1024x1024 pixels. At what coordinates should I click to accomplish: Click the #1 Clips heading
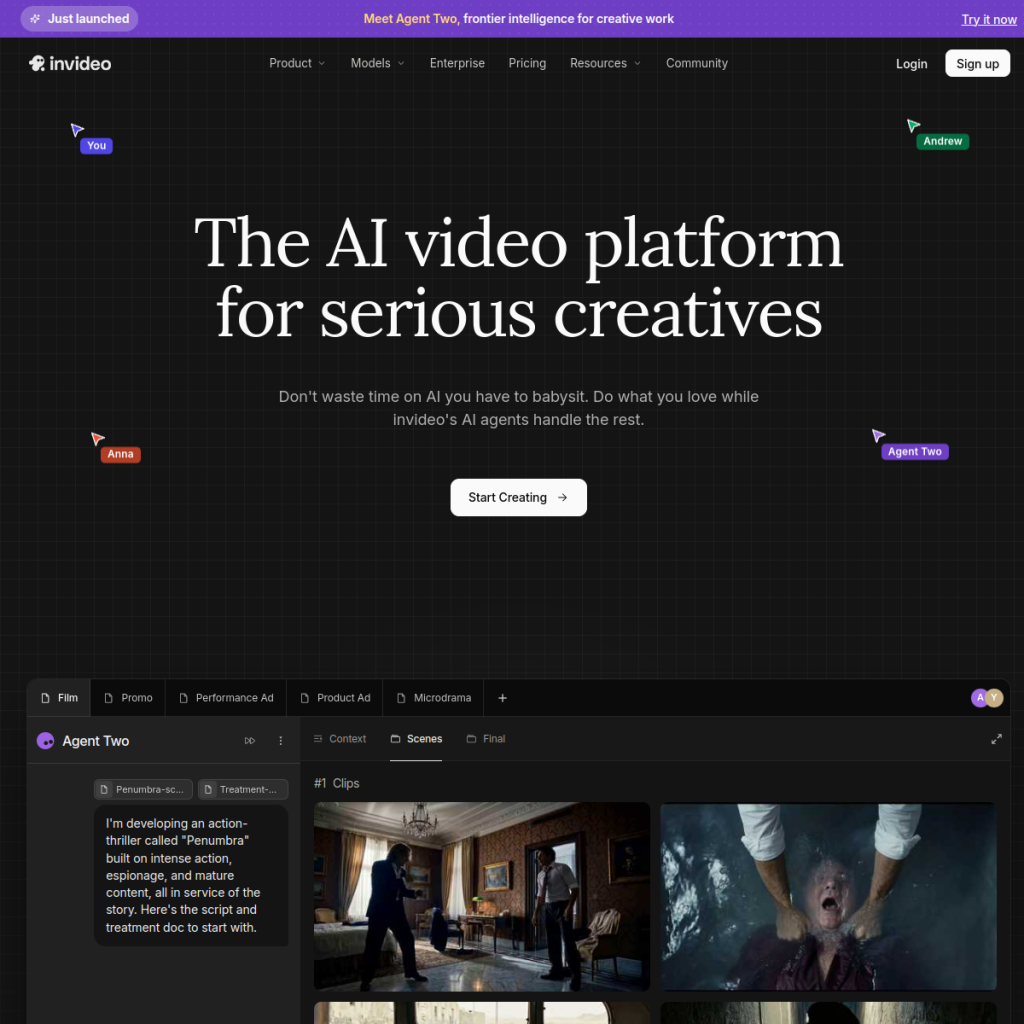(x=336, y=783)
